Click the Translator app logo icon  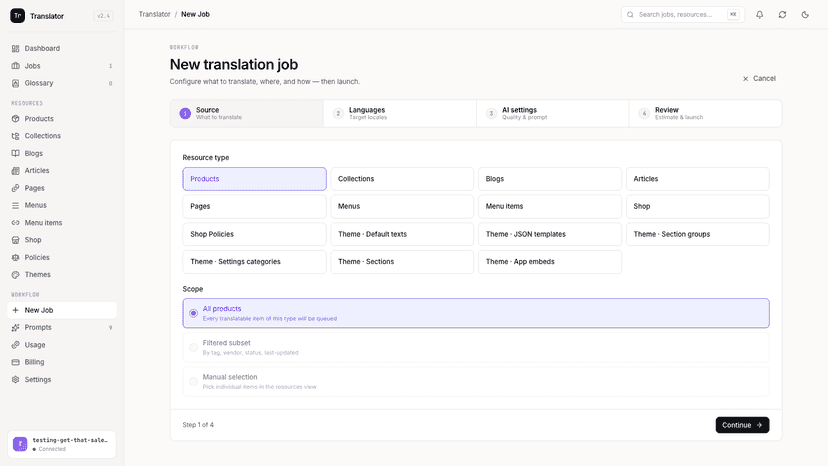pos(17,15)
